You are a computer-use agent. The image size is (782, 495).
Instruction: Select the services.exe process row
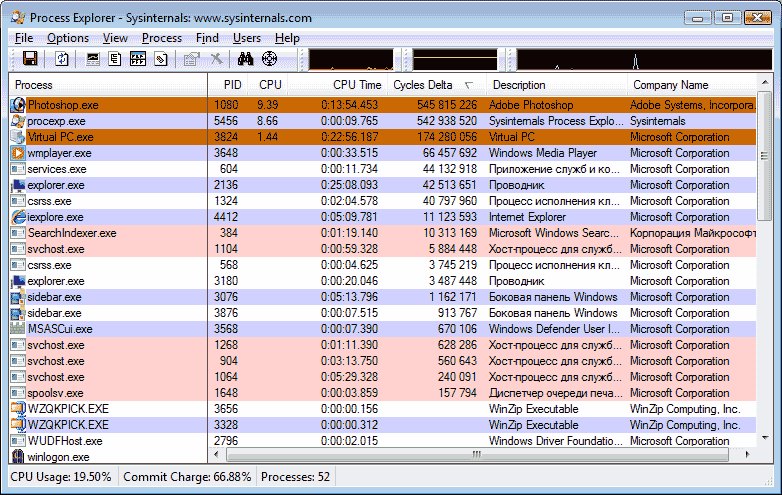pyautogui.click(x=383, y=169)
